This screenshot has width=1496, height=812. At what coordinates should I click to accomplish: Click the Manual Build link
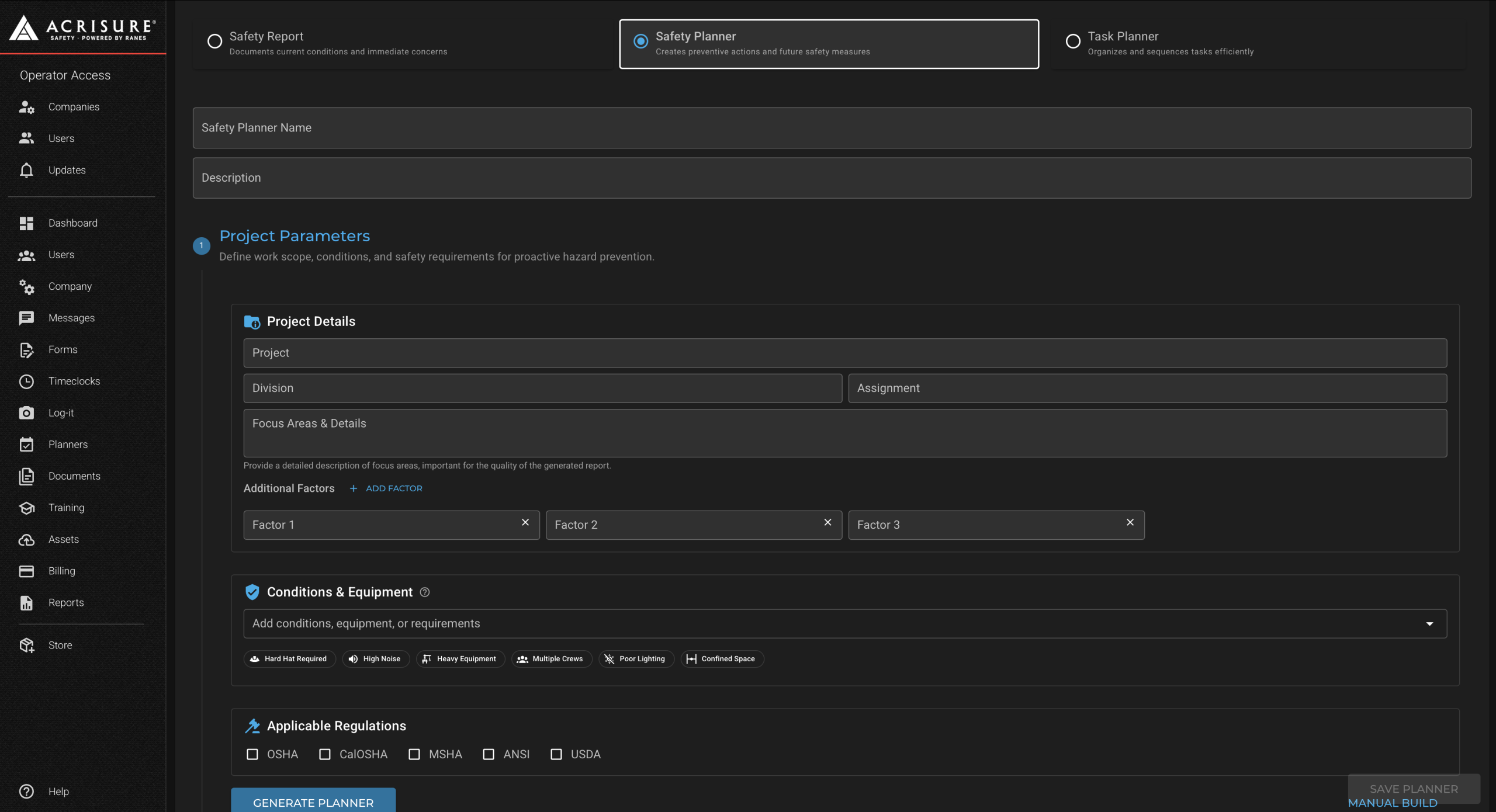tap(1392, 803)
